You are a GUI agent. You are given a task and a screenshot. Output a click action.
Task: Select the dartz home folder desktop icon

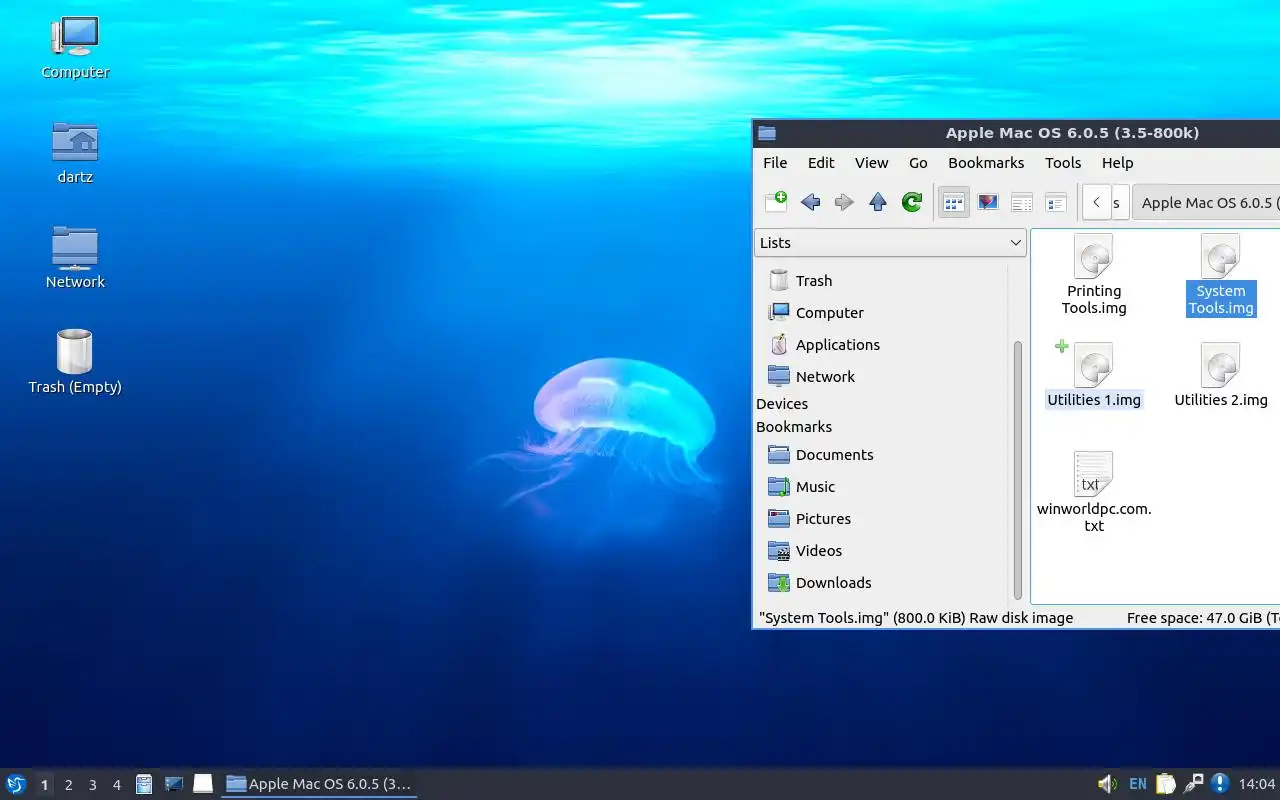(x=75, y=153)
